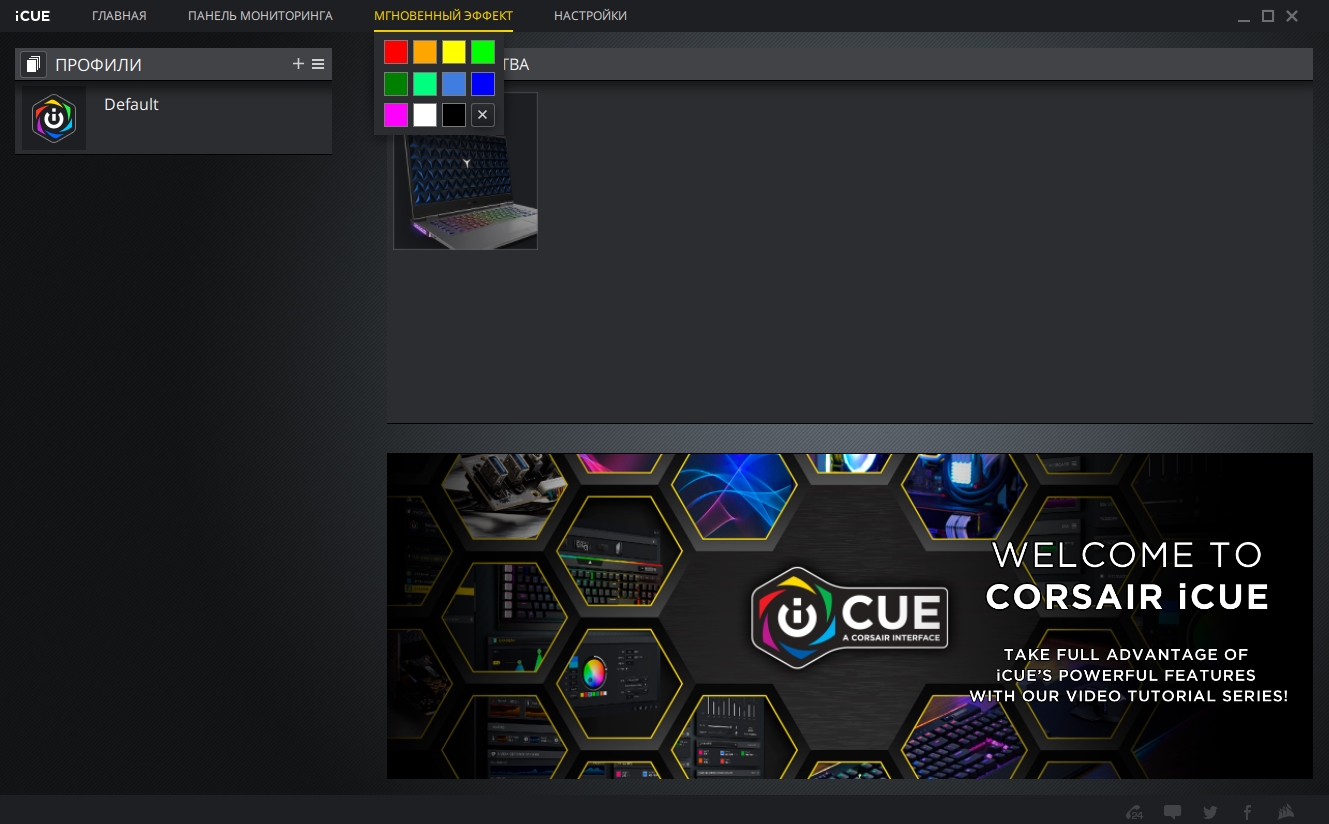The image size is (1329, 824).
Task: Pick the magenta color swatch
Action: coord(396,115)
